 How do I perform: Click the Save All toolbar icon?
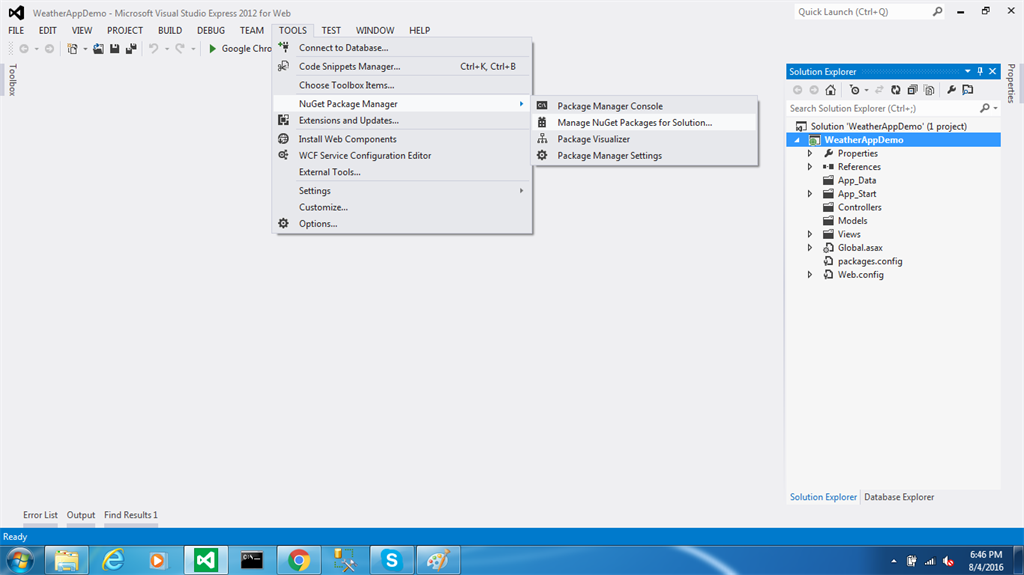(131, 49)
